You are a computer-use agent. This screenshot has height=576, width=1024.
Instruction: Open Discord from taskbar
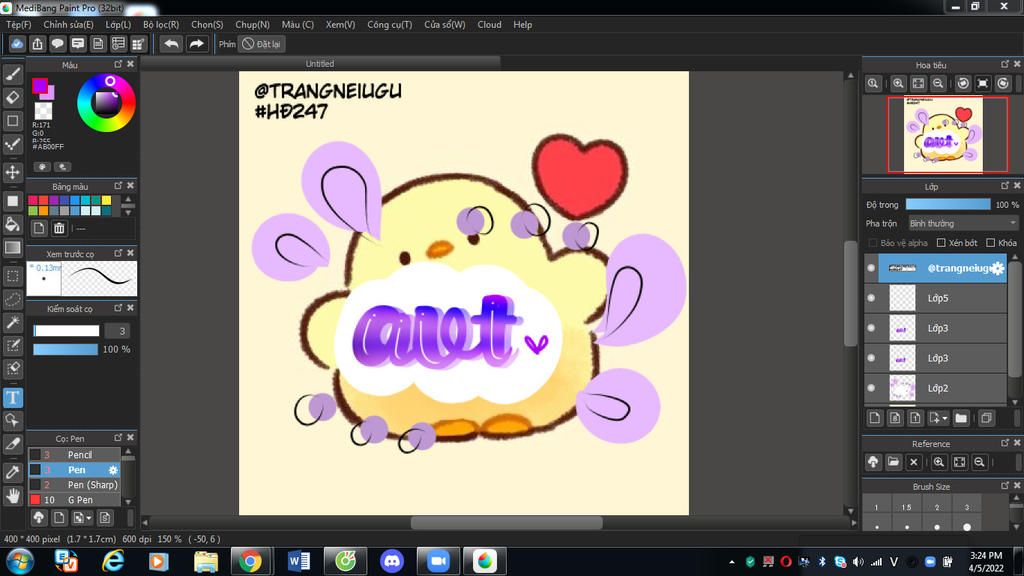click(392, 561)
